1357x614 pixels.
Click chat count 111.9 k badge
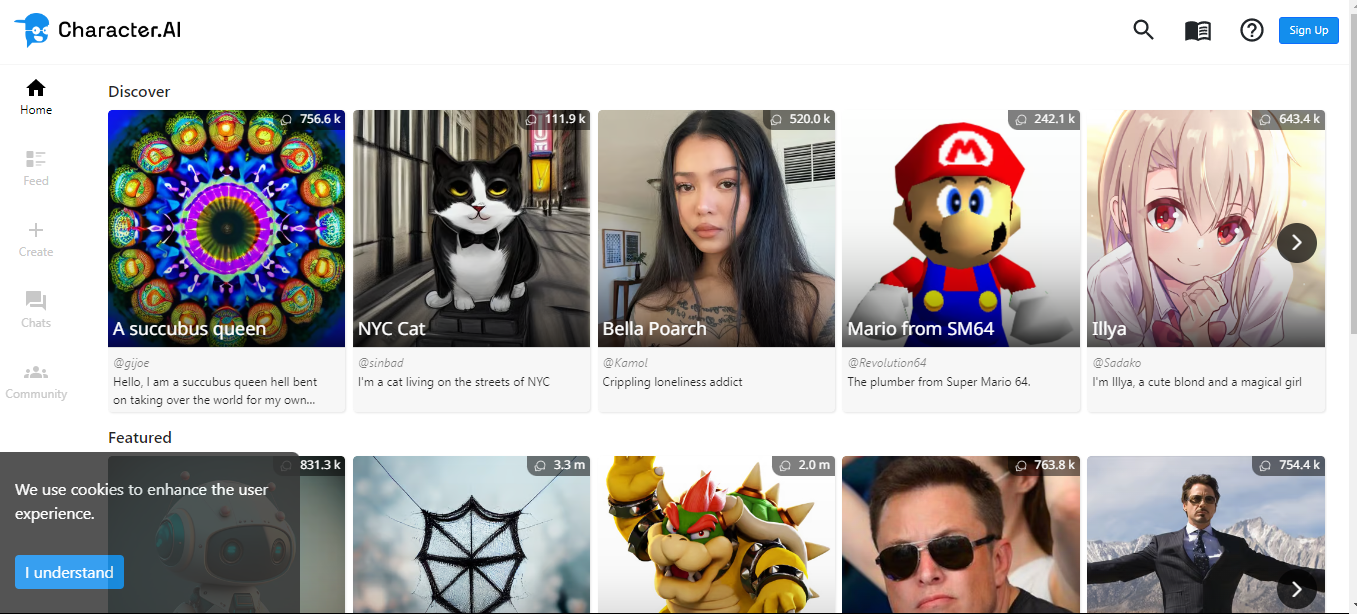pyautogui.click(x=555, y=119)
